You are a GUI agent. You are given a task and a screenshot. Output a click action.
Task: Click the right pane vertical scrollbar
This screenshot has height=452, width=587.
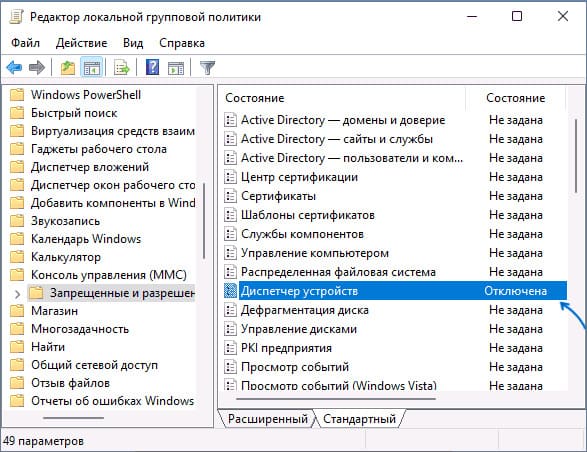point(576,156)
